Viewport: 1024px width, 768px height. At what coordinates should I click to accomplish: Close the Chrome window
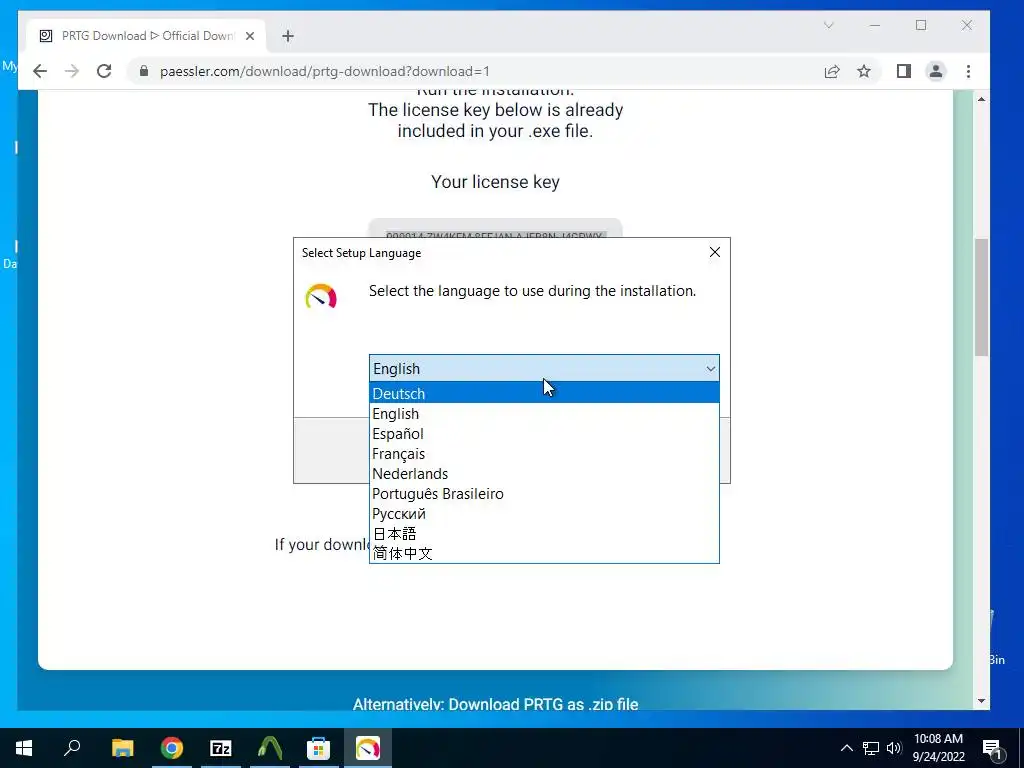[x=967, y=25]
